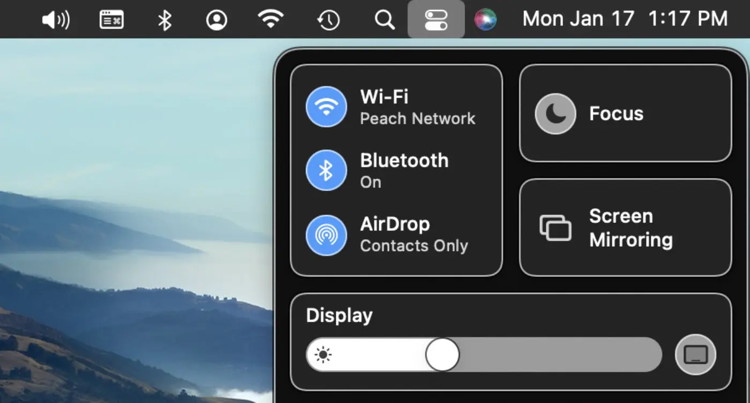Click the brightness slider knob
The width and height of the screenshot is (750, 403).
click(x=442, y=355)
